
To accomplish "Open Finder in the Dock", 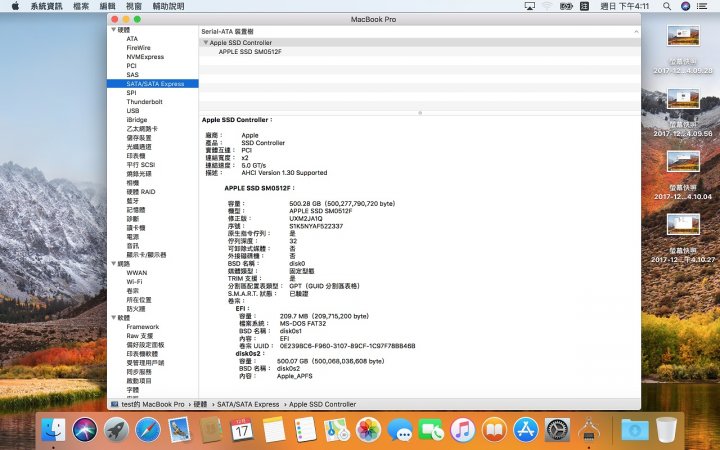I will pyautogui.click(x=53, y=430).
